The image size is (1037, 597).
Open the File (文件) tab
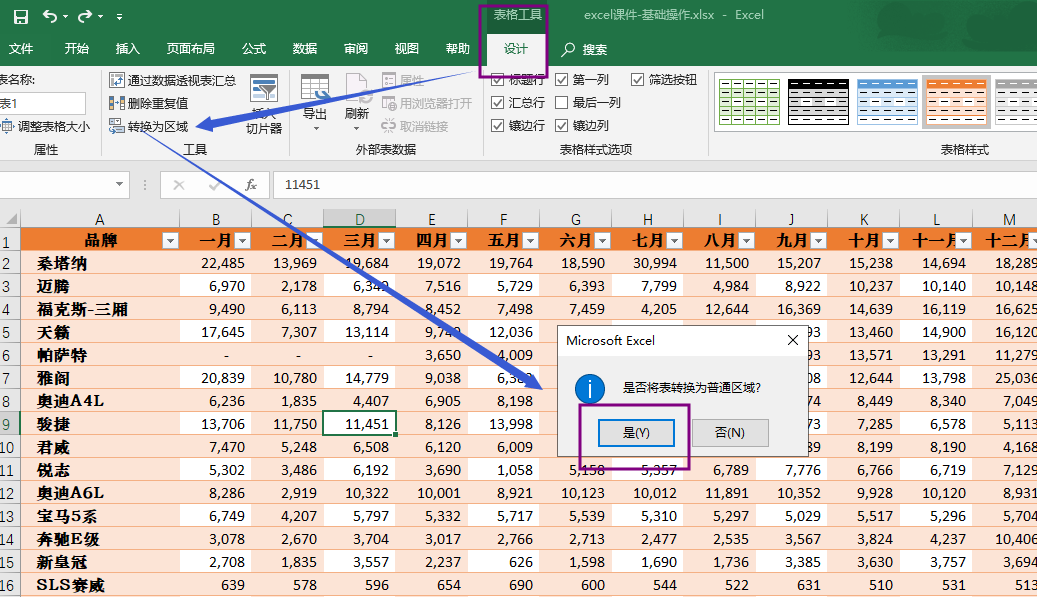[21, 49]
